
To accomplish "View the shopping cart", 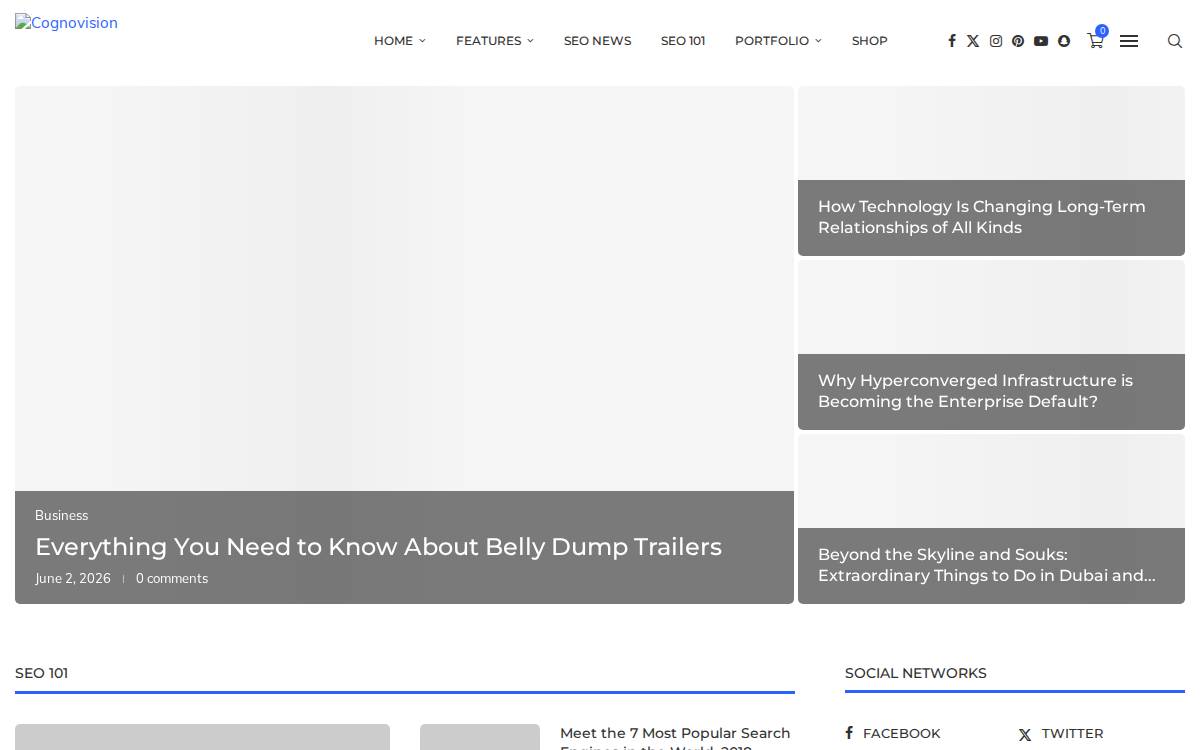I will tap(1096, 40).
